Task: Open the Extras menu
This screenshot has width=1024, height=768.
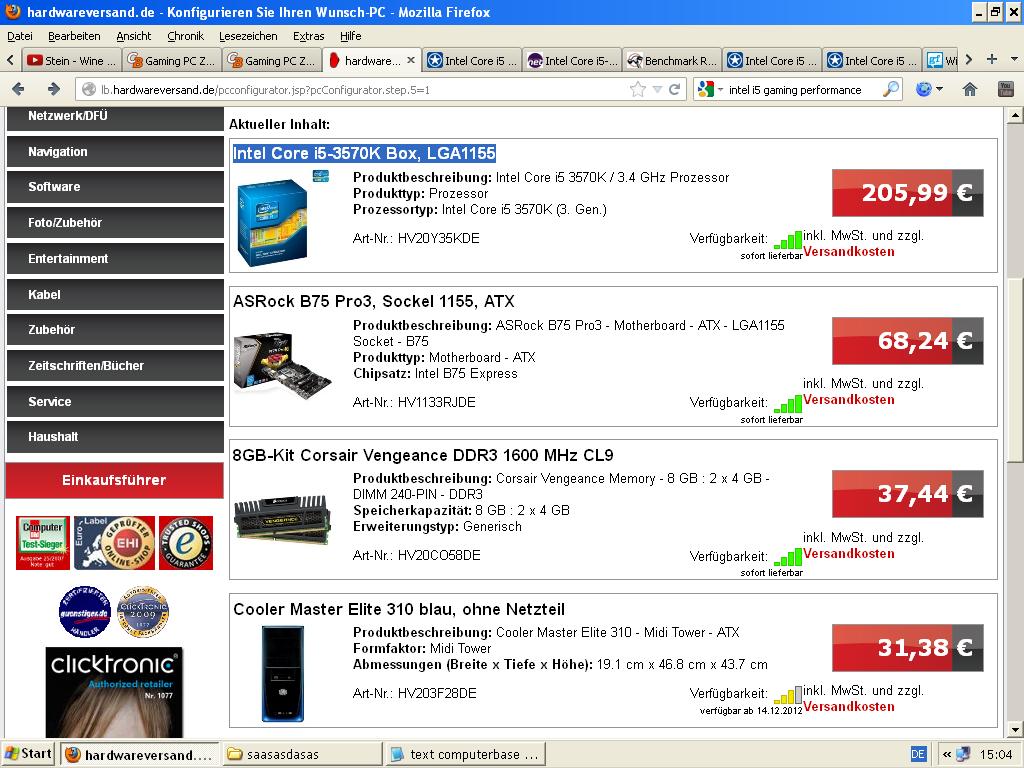Action: pos(308,36)
